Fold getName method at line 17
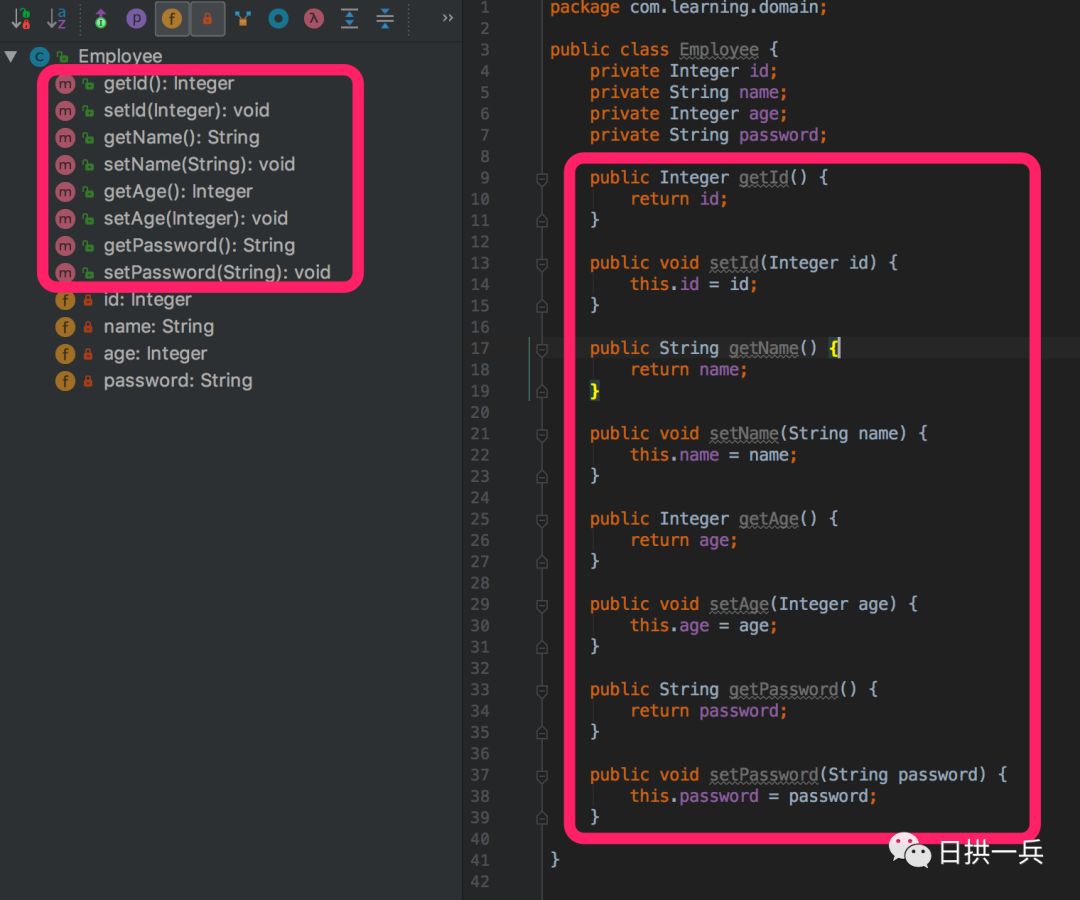This screenshot has width=1080, height=900. pos(542,350)
